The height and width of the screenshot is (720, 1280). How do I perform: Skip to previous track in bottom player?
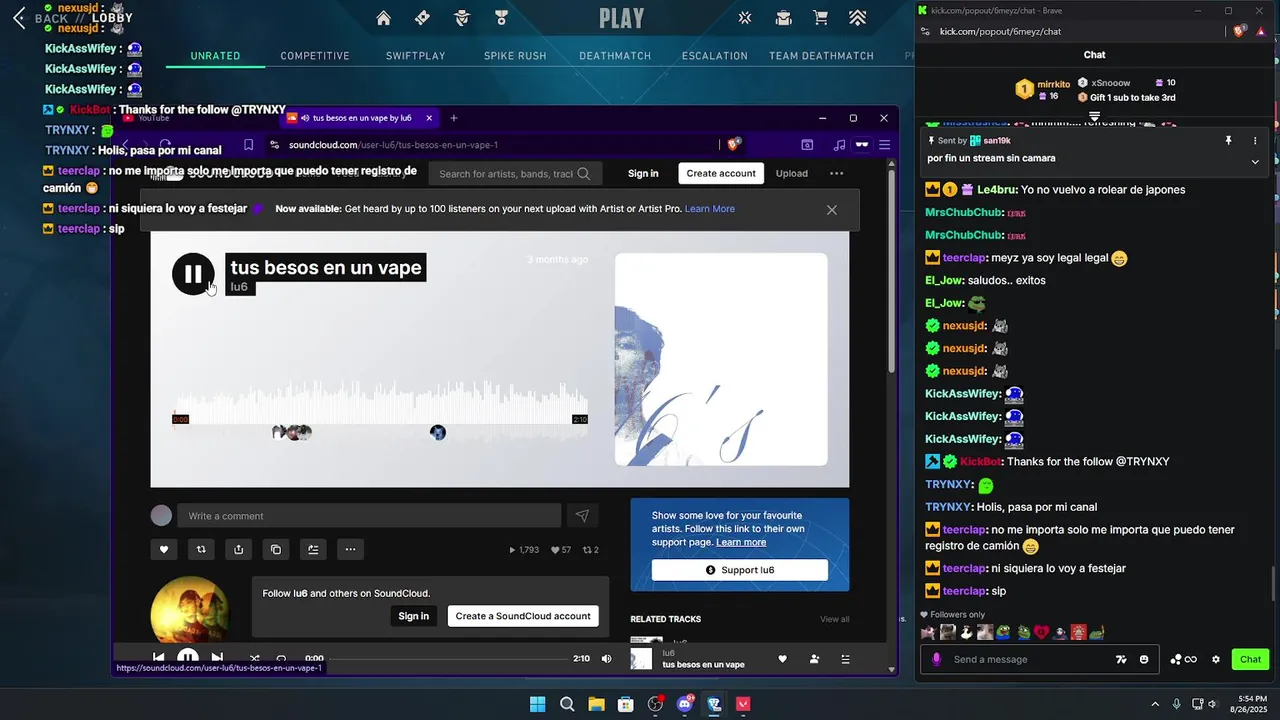pyautogui.click(x=158, y=659)
